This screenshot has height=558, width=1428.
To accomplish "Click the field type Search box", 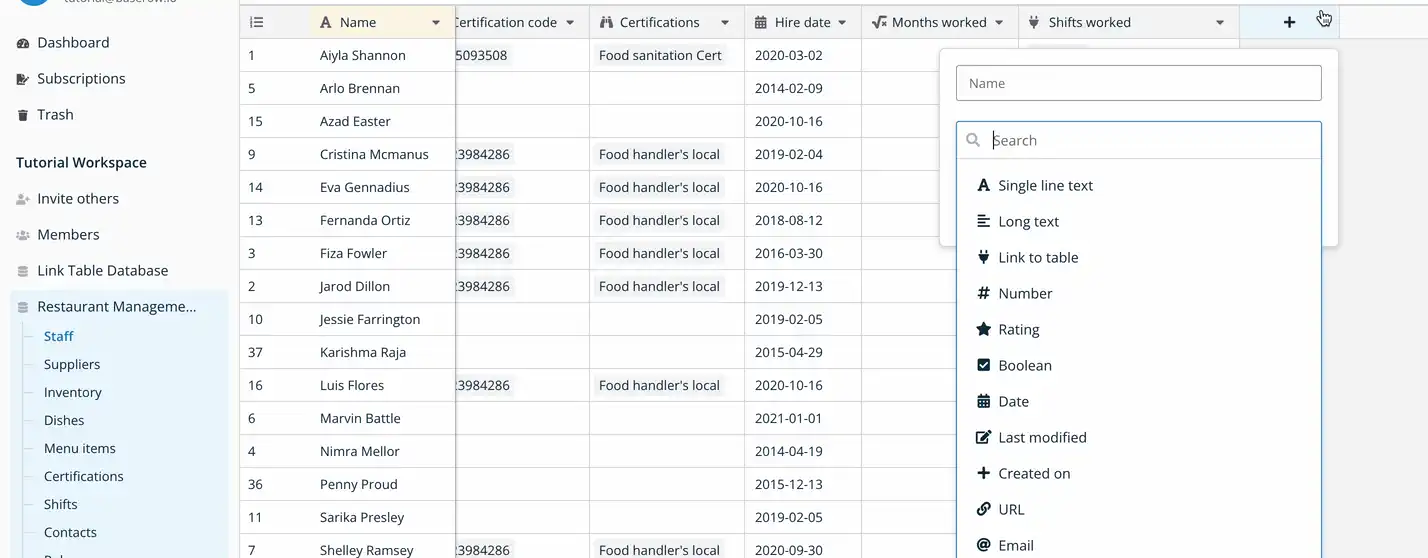I will pyautogui.click(x=1139, y=141).
